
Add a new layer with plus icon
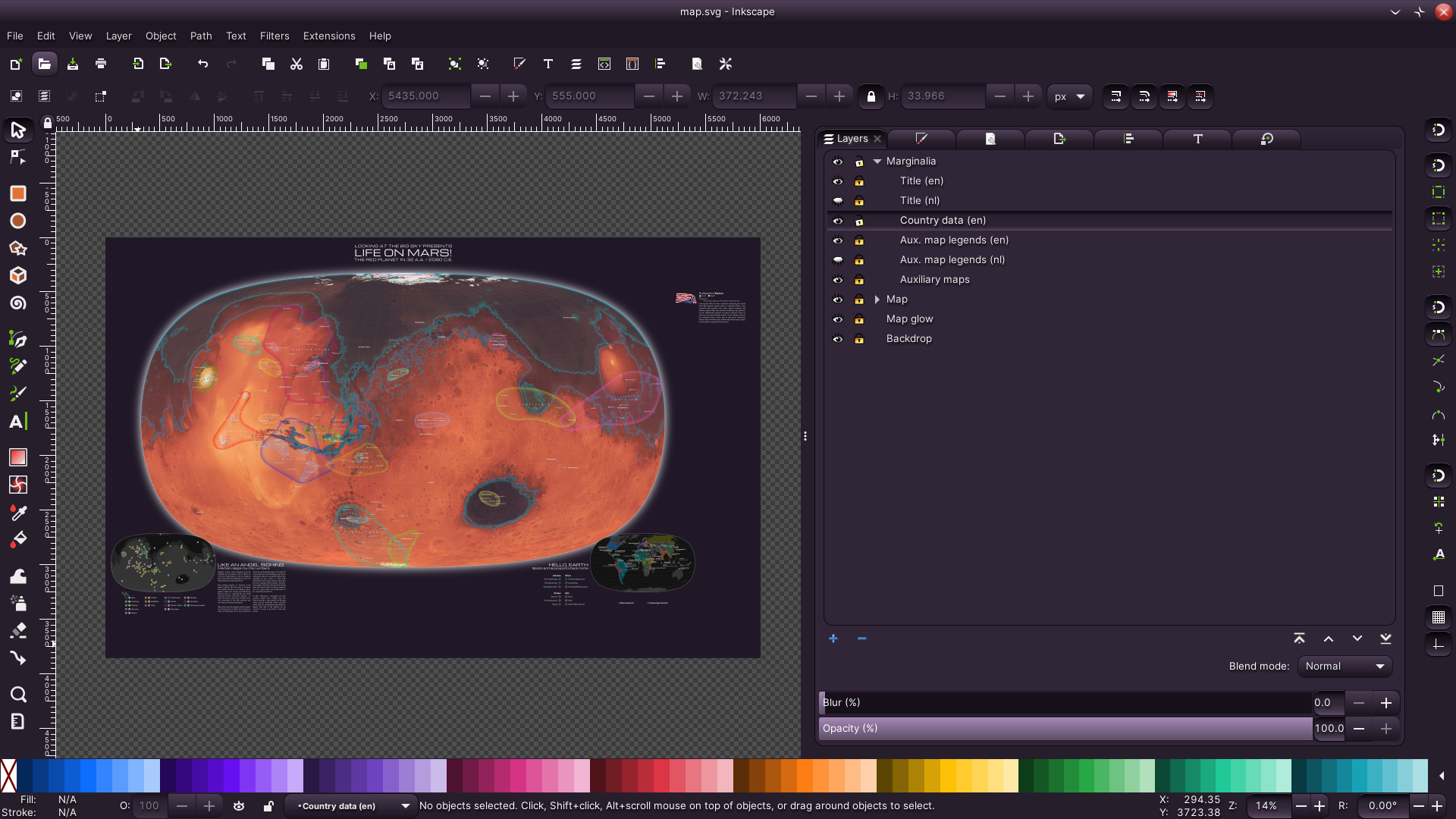[x=833, y=639]
